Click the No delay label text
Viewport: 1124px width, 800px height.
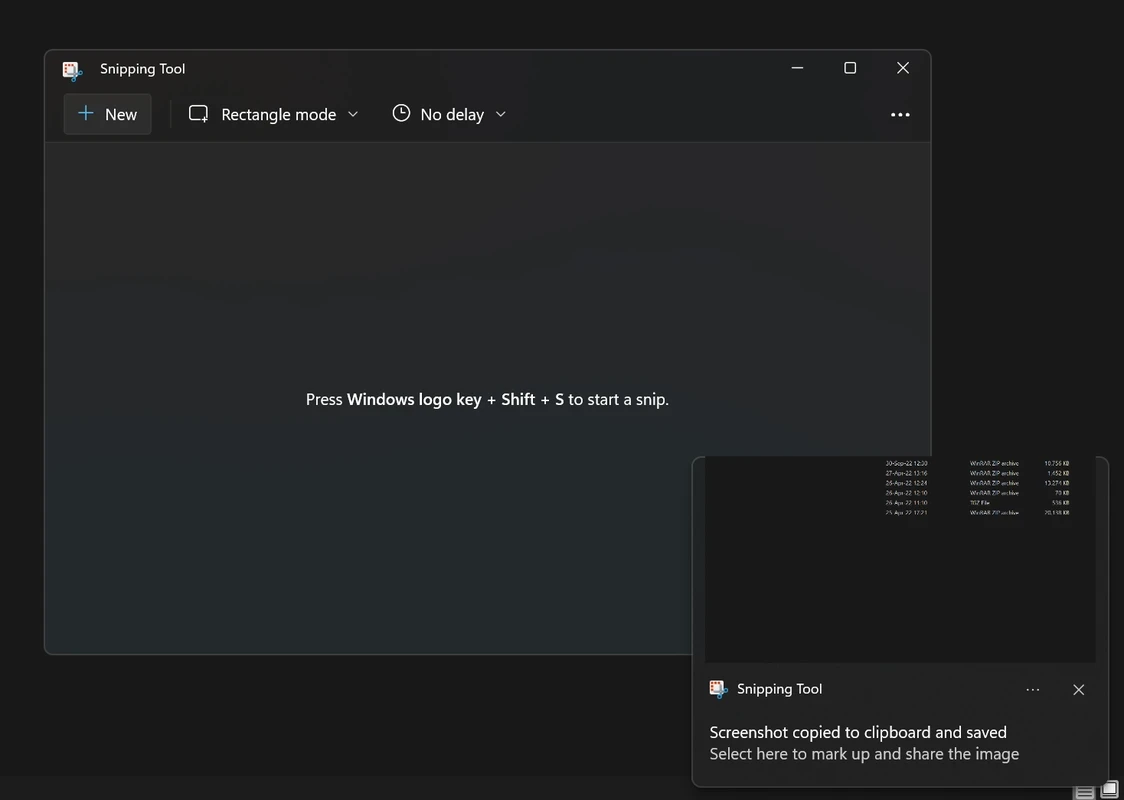tap(452, 115)
